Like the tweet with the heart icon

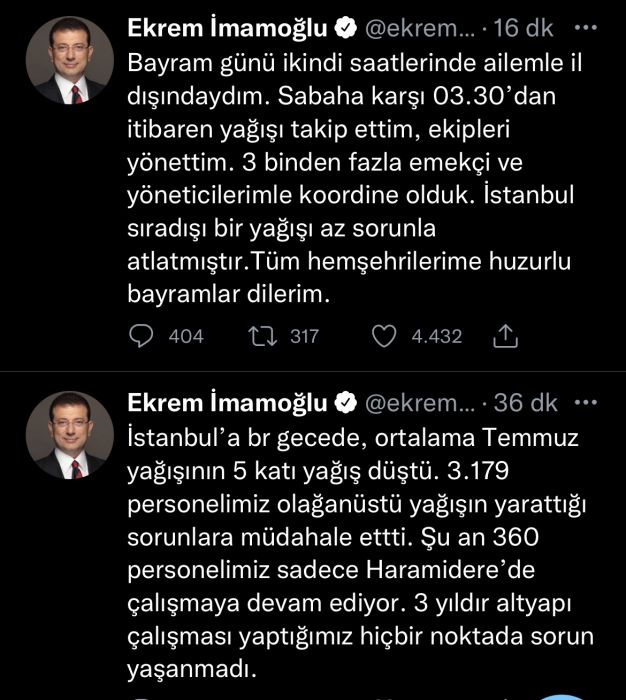[384, 336]
